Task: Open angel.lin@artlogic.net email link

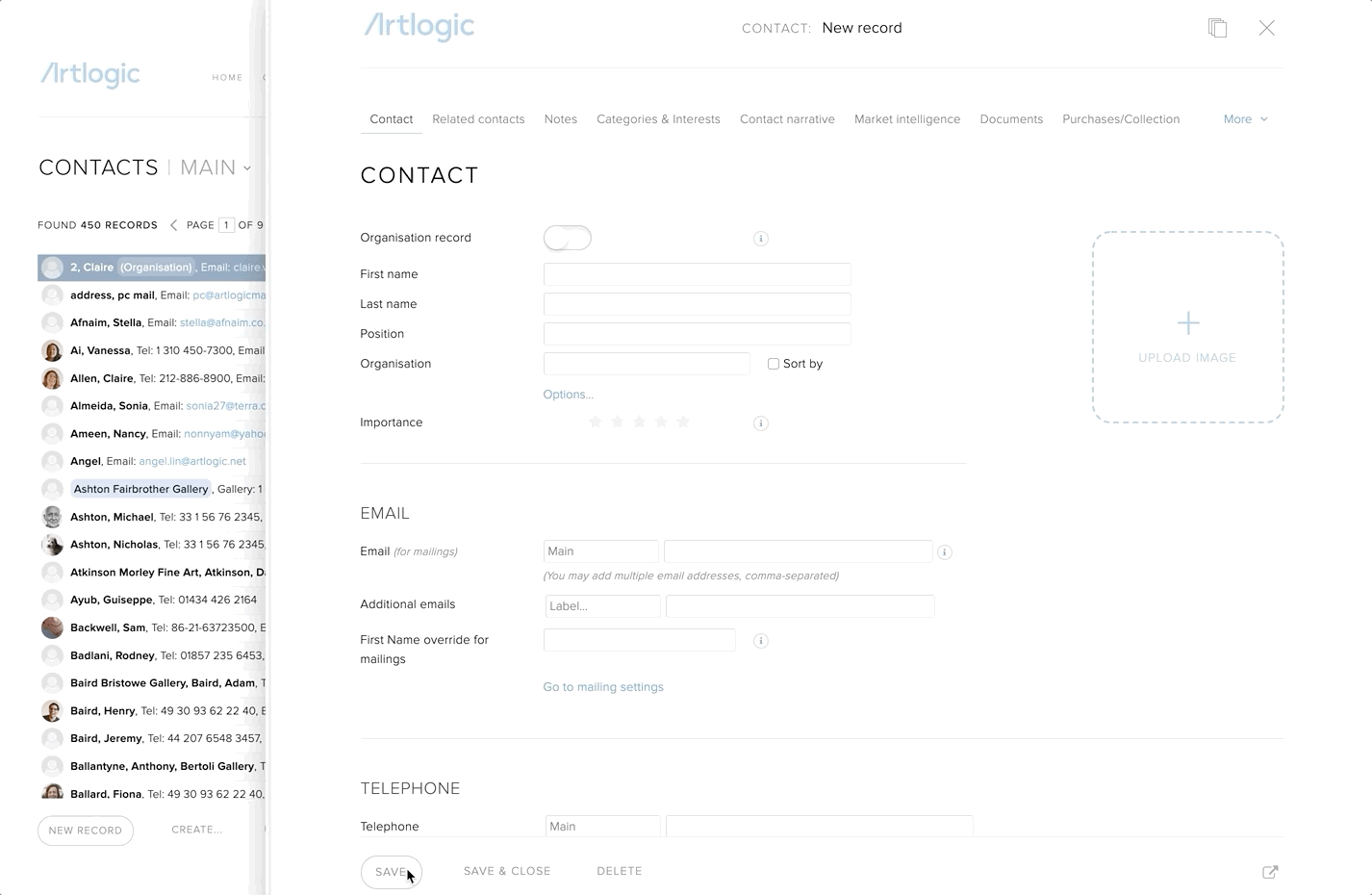Action: 192,461
